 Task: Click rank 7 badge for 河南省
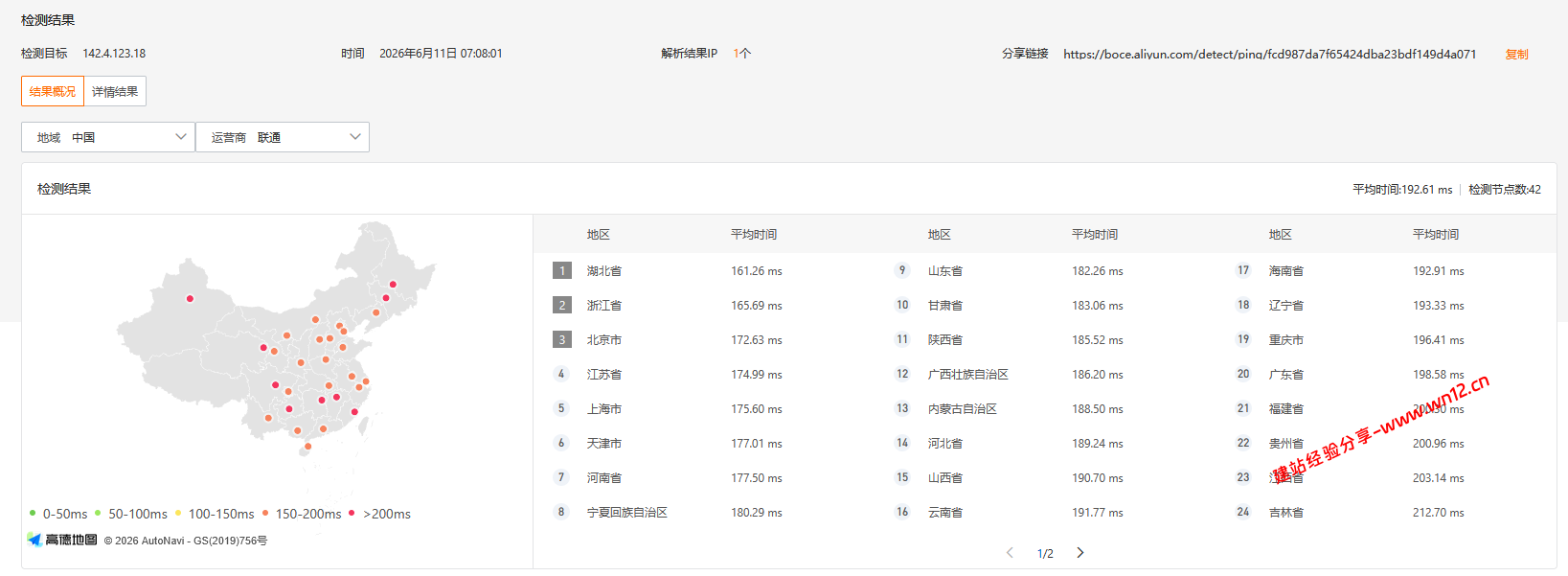[x=561, y=477]
